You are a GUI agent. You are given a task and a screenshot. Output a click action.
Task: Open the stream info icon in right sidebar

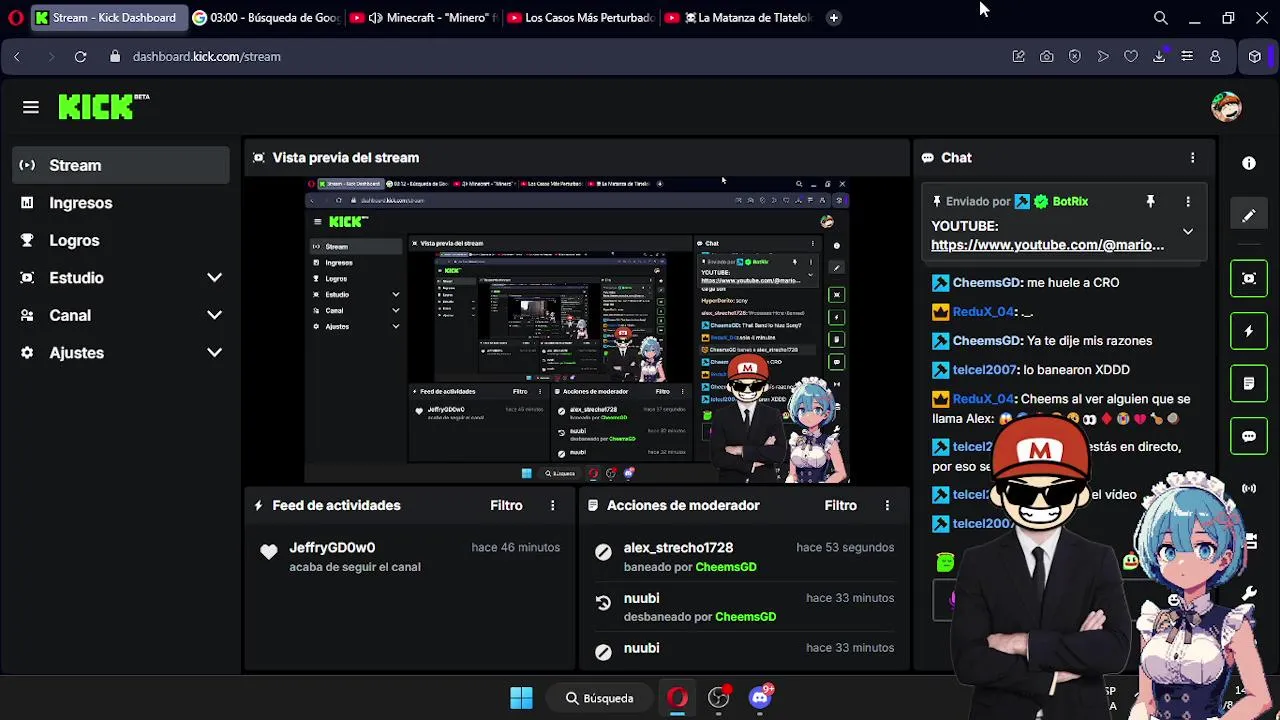coord(1249,163)
